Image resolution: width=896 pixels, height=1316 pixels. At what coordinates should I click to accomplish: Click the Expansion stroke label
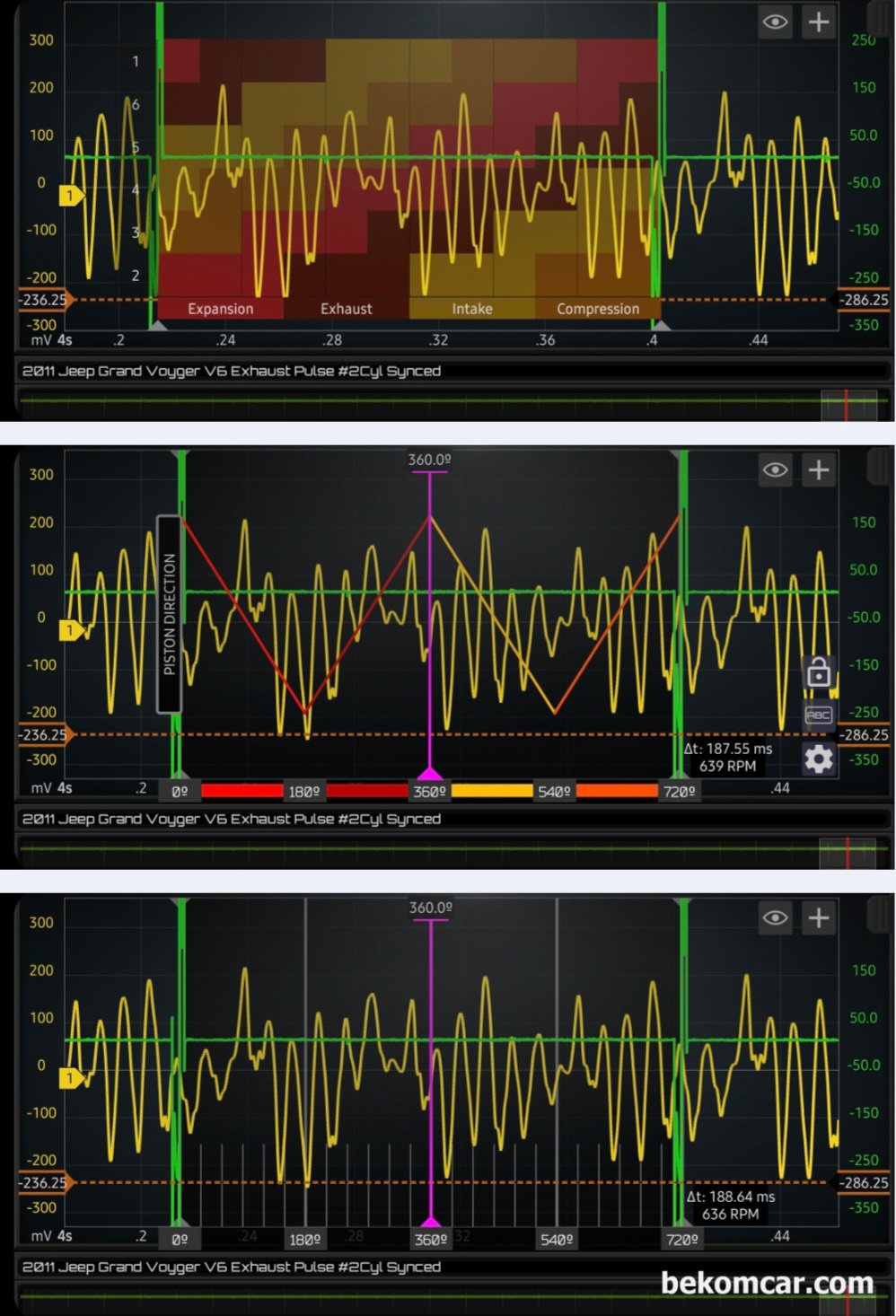click(x=220, y=309)
